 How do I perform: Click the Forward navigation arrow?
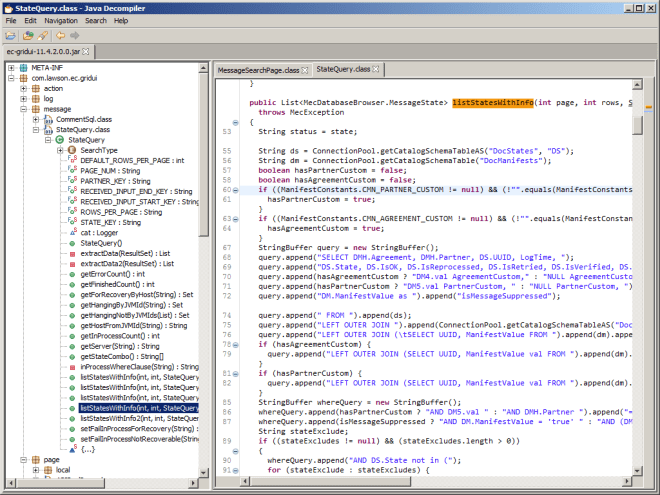[76, 34]
